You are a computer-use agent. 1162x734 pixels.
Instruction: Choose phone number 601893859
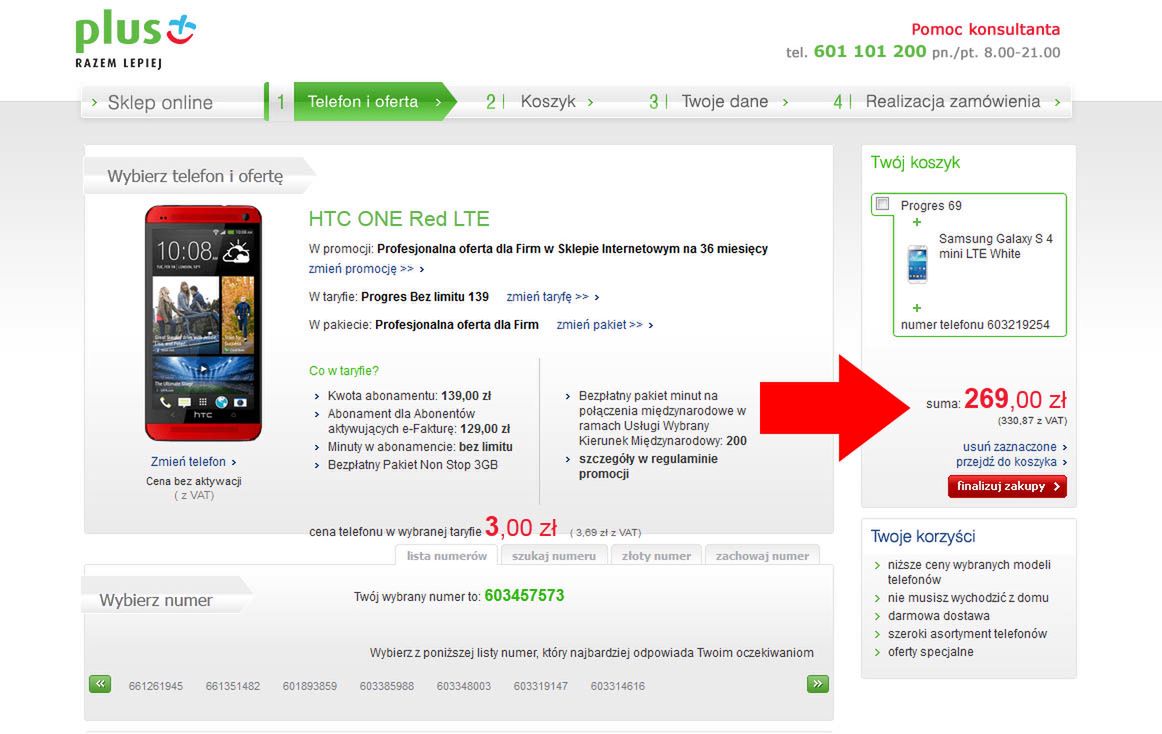point(310,687)
